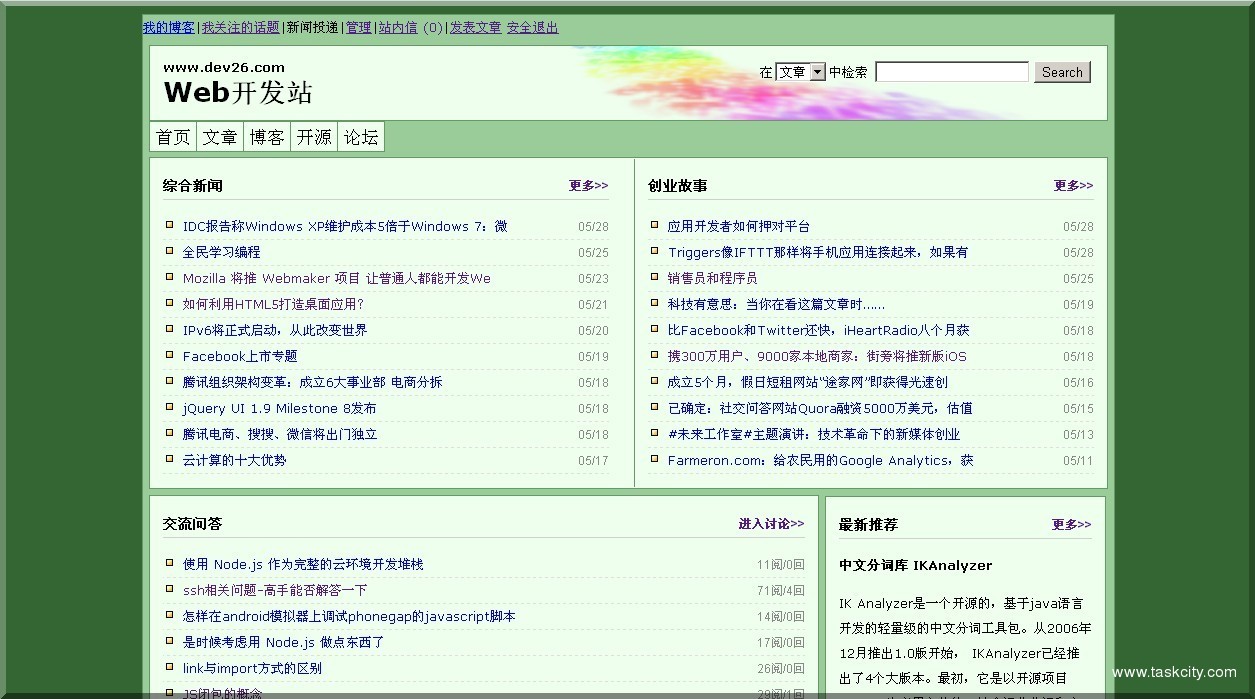Viewport: 1255px width, 699px height.
Task: Switch to the 博客 tab
Action: (266, 137)
